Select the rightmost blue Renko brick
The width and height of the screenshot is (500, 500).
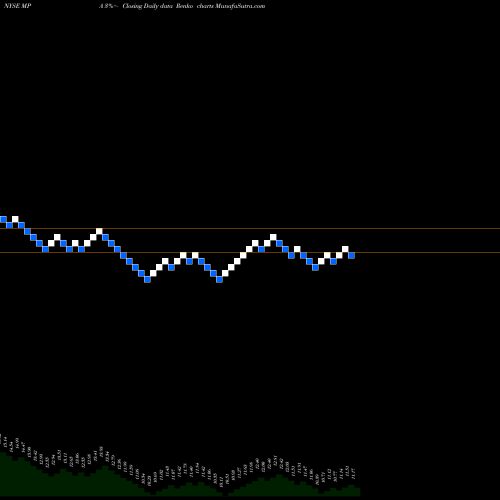[x=351, y=255]
